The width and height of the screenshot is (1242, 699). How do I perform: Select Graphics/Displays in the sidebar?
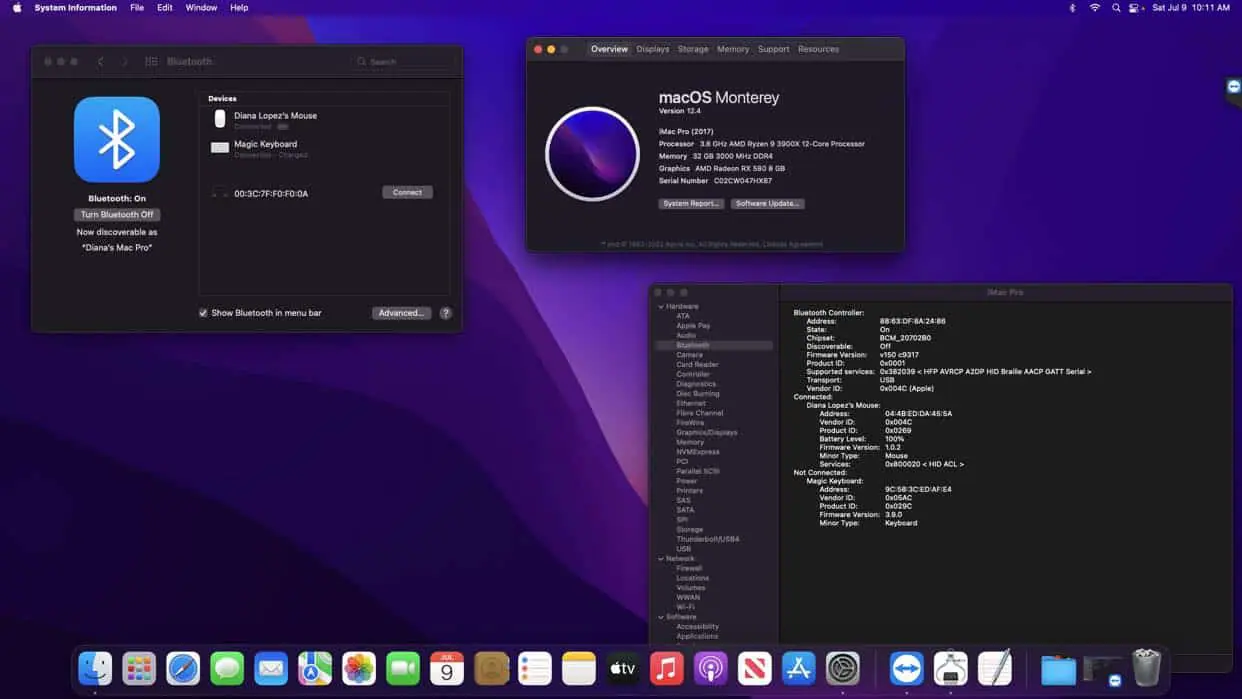coord(706,433)
